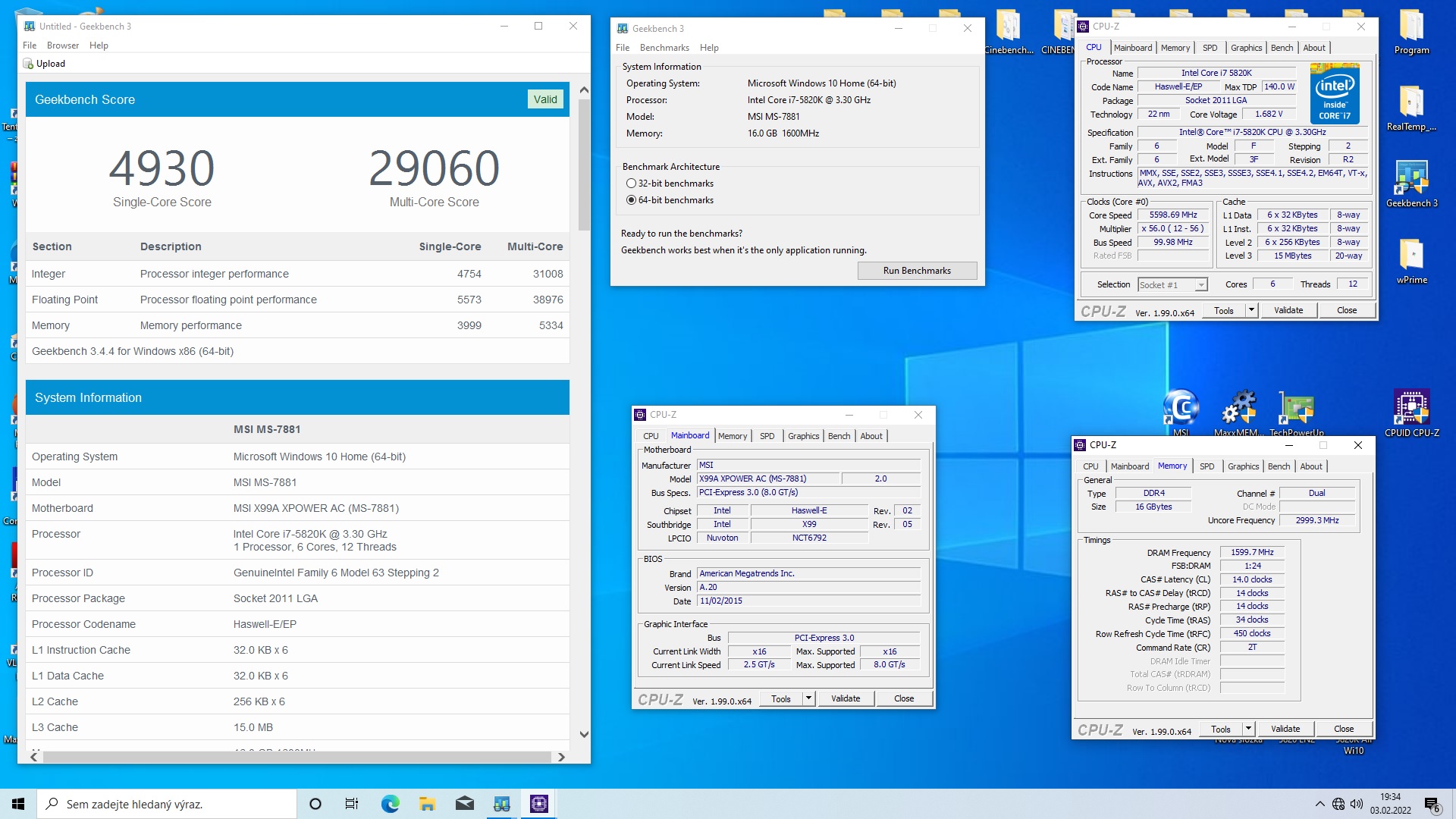Viewport: 1456px width, 819px height.
Task: Click the Upload icon in Geekbench results
Action: 28,64
